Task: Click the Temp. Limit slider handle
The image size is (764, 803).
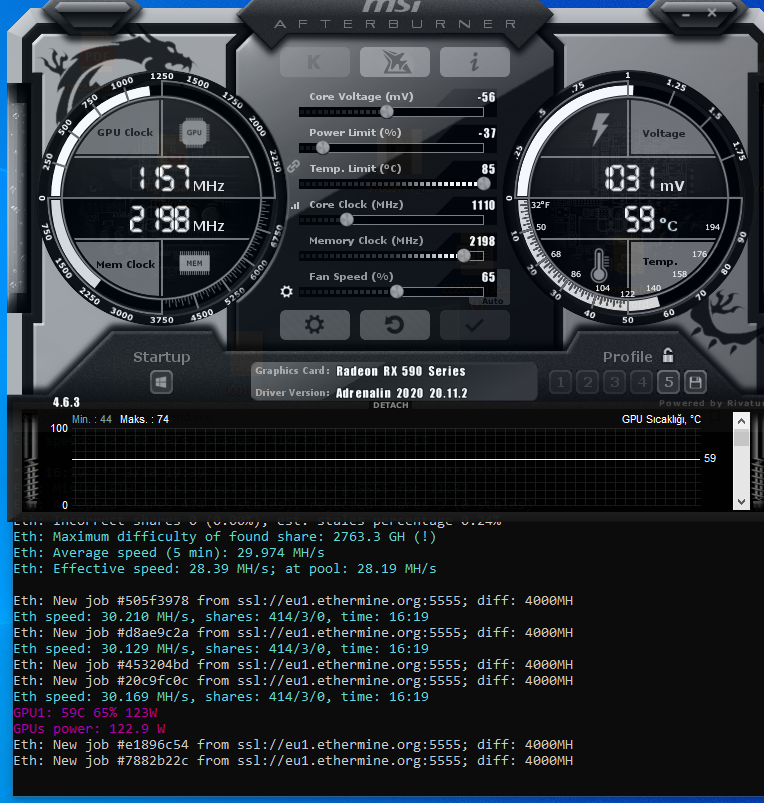Action: tap(483, 183)
